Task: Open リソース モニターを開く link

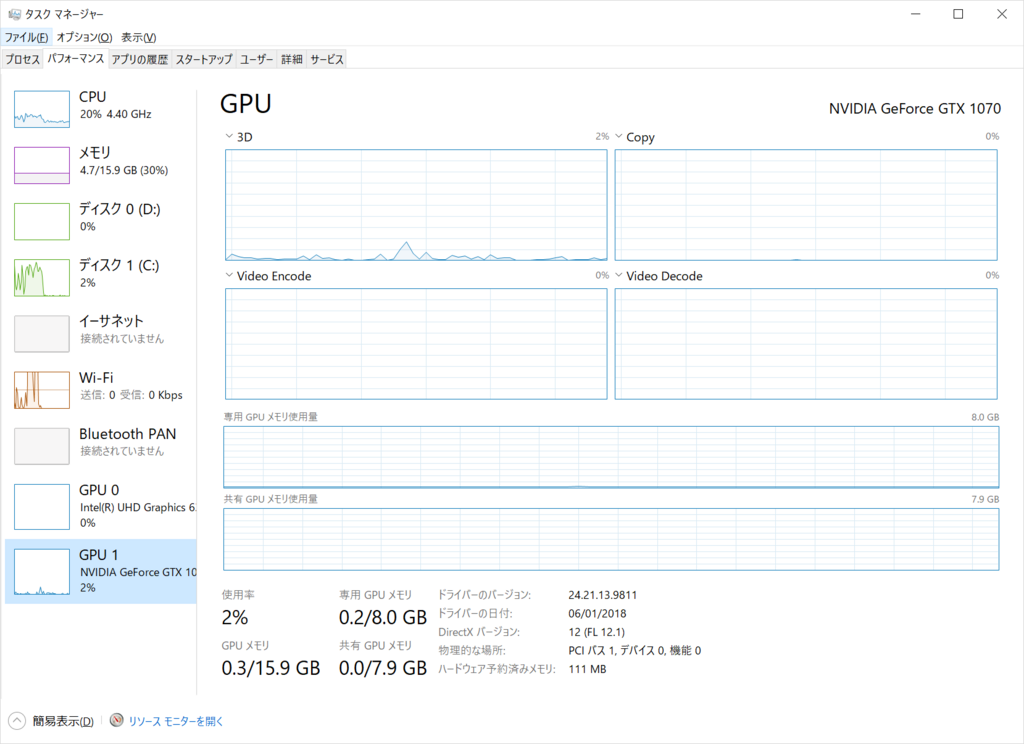Action: click(176, 721)
